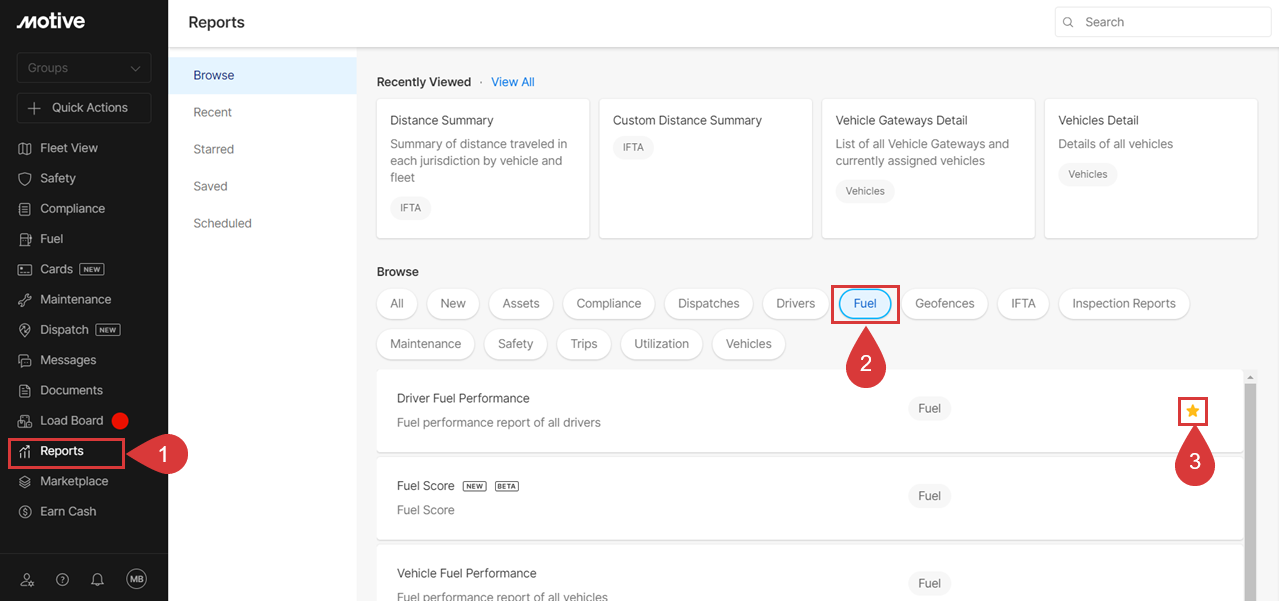Expand the Groups dropdown
The width and height of the screenshot is (1279, 601).
pos(84,68)
